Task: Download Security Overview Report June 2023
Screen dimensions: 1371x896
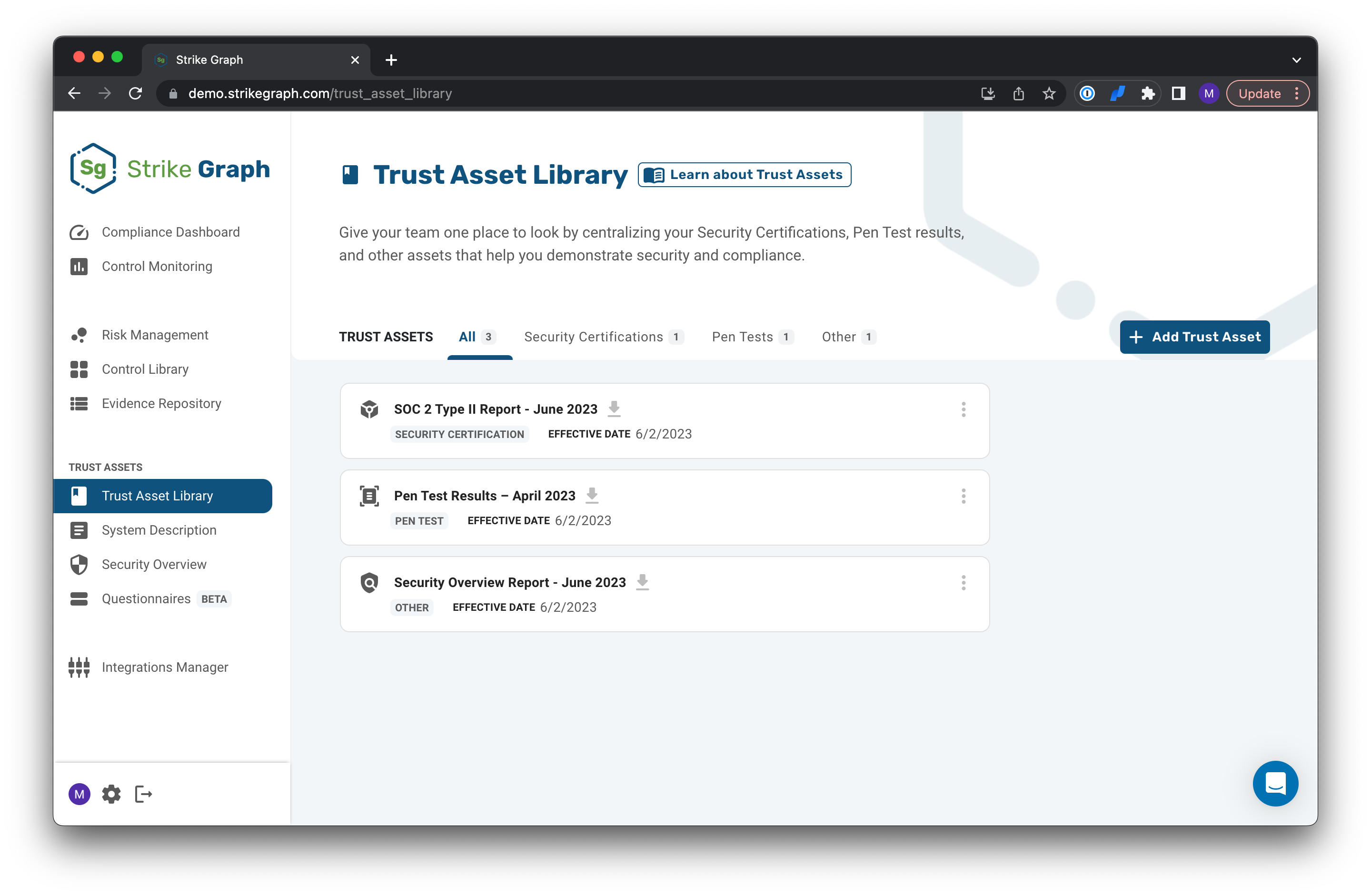Action: tap(642, 582)
